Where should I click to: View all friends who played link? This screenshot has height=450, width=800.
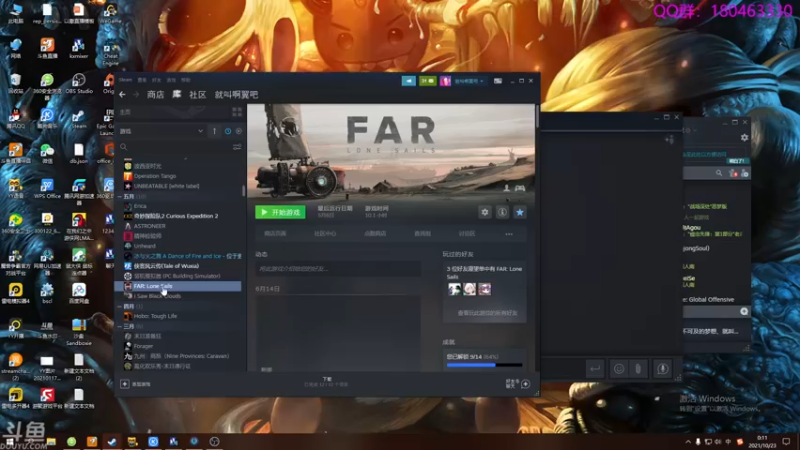tap(487, 313)
